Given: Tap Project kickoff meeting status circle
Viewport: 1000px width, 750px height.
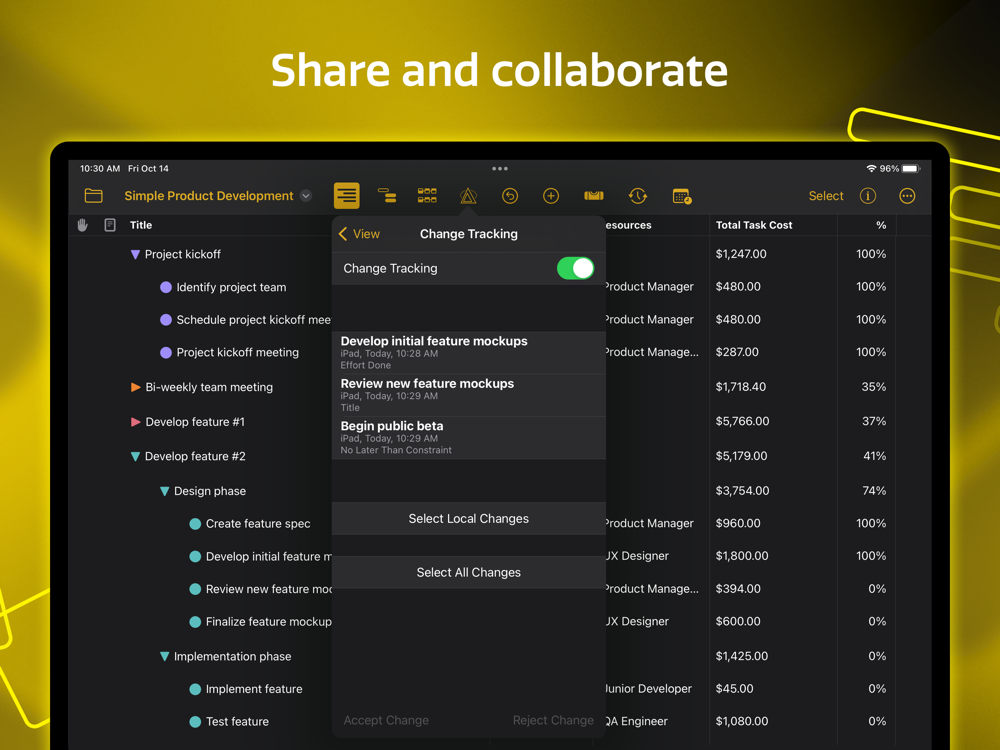Looking at the screenshot, I should tap(166, 352).
